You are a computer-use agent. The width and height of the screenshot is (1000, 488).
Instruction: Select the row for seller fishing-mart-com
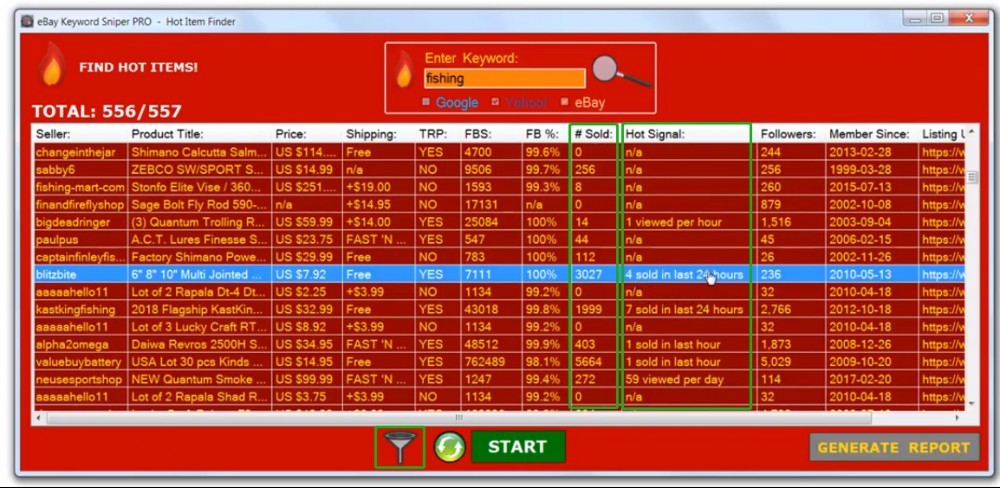pyautogui.click(x=499, y=188)
